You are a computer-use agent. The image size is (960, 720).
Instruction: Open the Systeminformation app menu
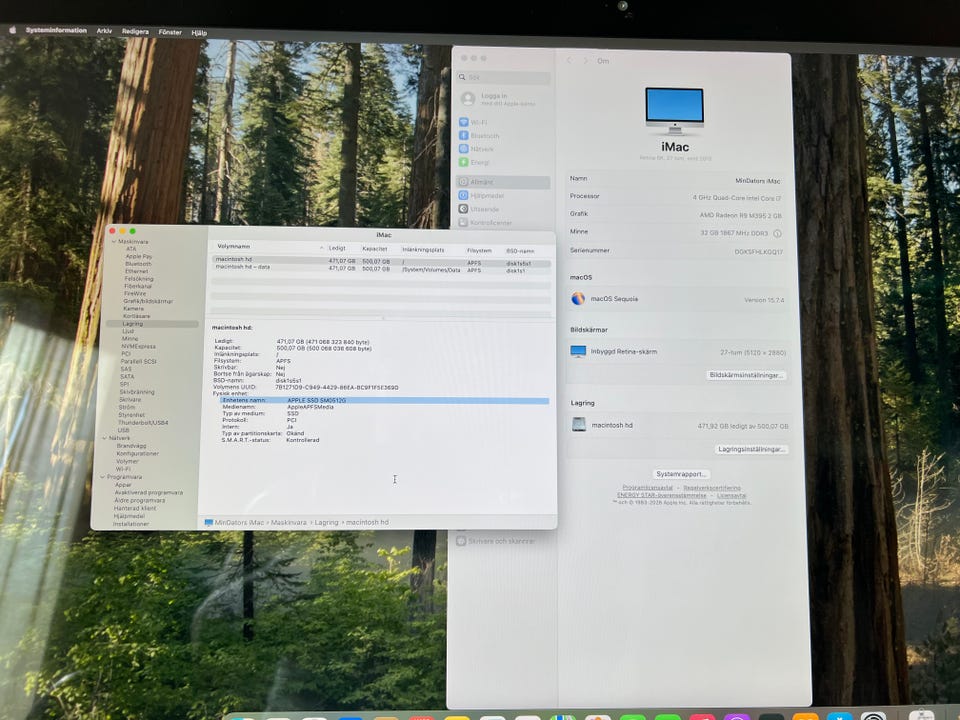tap(56, 31)
